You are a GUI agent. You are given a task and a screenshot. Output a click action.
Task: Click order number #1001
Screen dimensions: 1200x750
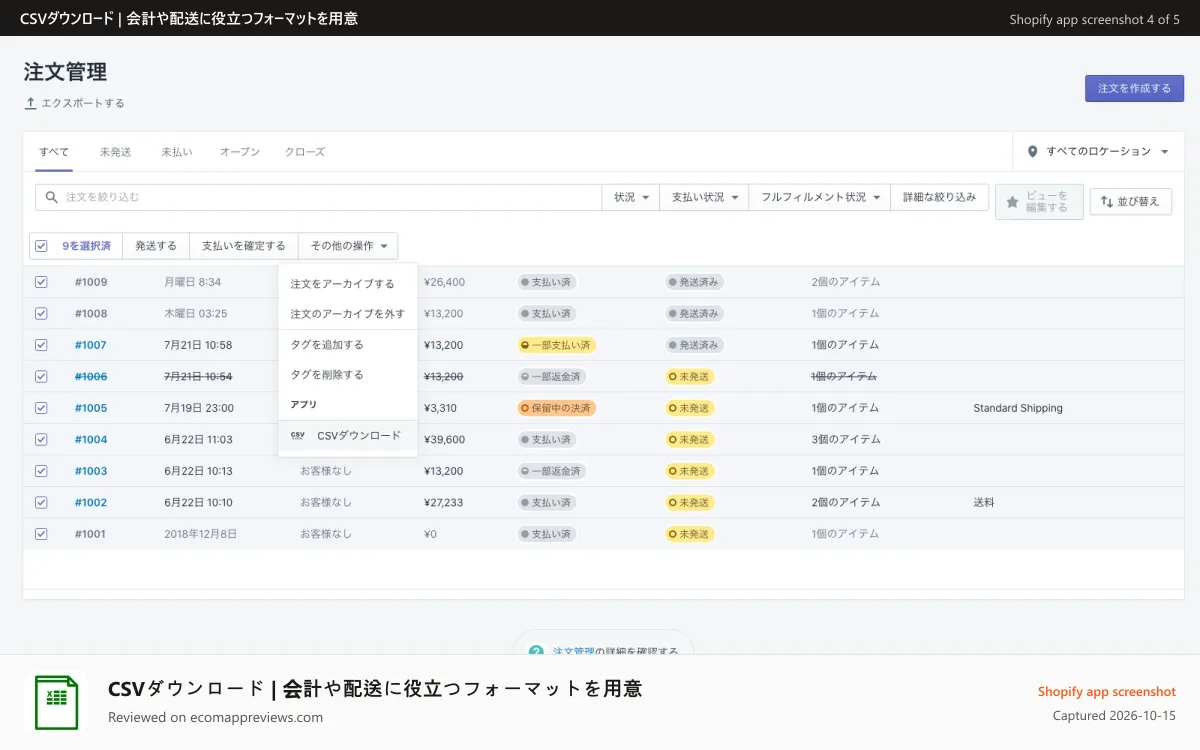point(91,534)
